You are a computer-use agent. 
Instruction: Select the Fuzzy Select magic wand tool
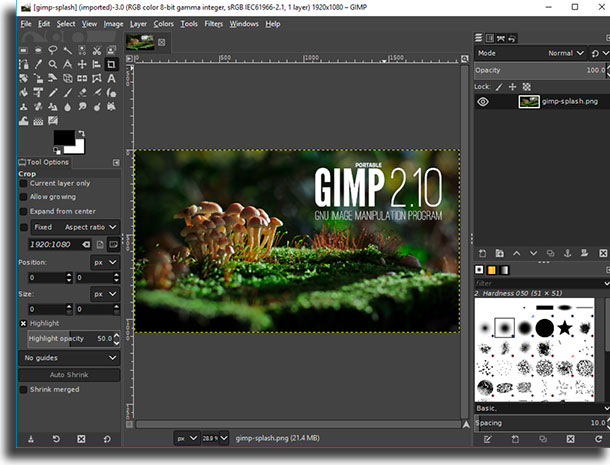point(68,50)
